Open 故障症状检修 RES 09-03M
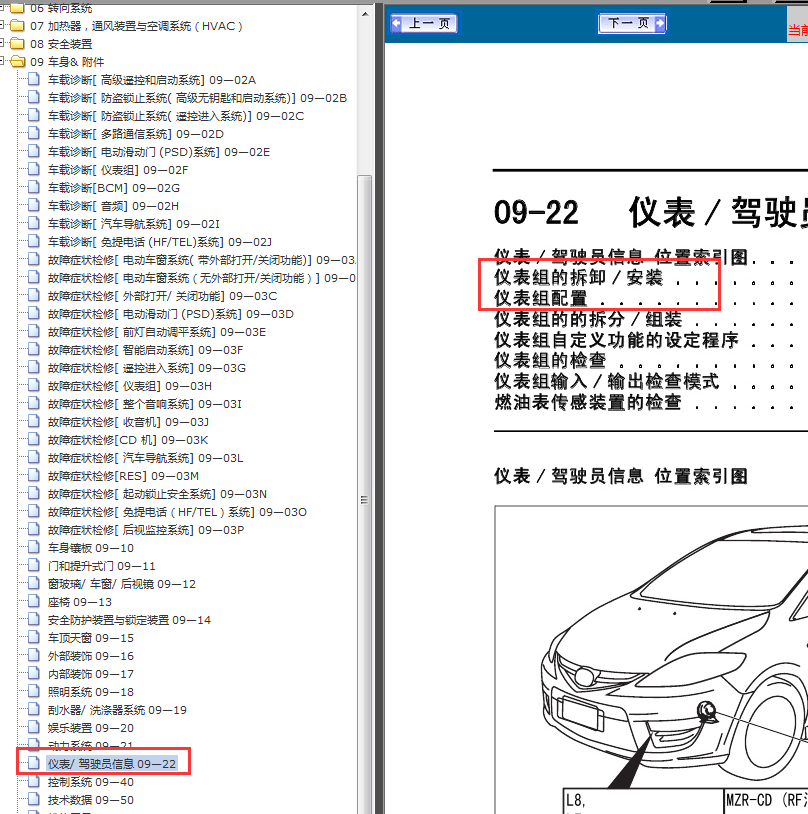Viewport: 808px width, 814px height. coord(124,476)
